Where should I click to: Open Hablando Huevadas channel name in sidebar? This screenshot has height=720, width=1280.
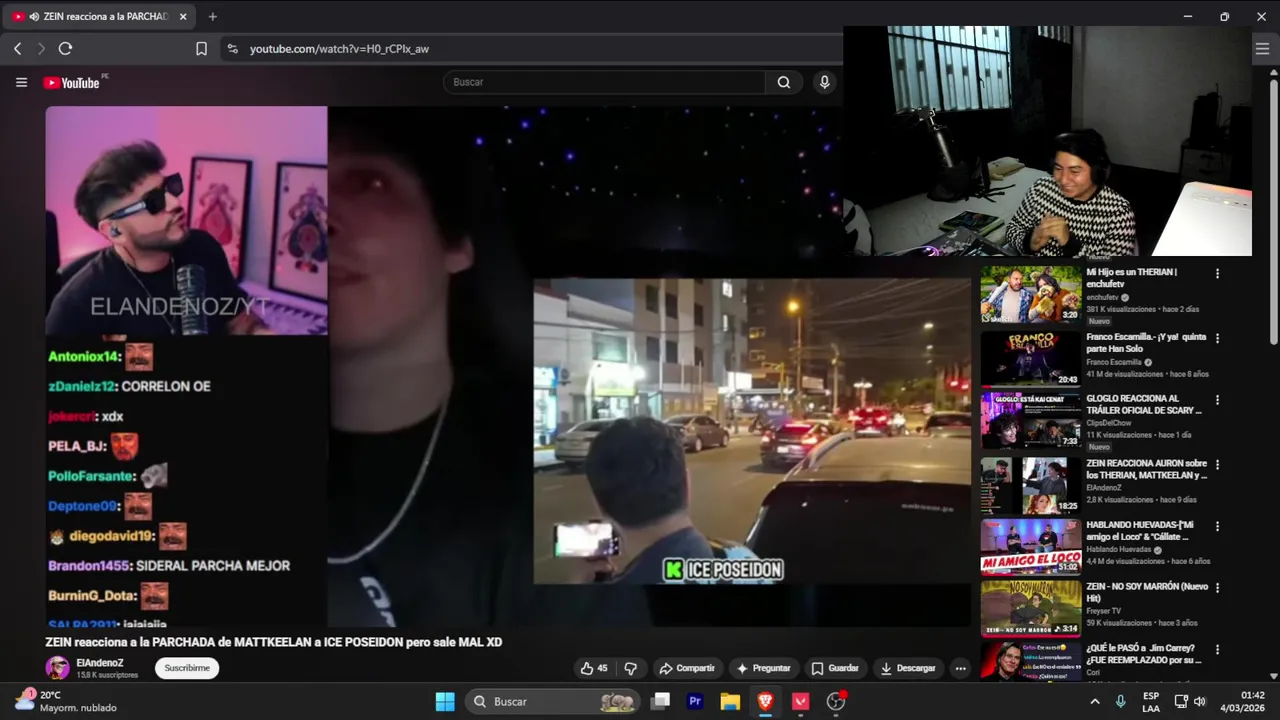coord(1119,550)
